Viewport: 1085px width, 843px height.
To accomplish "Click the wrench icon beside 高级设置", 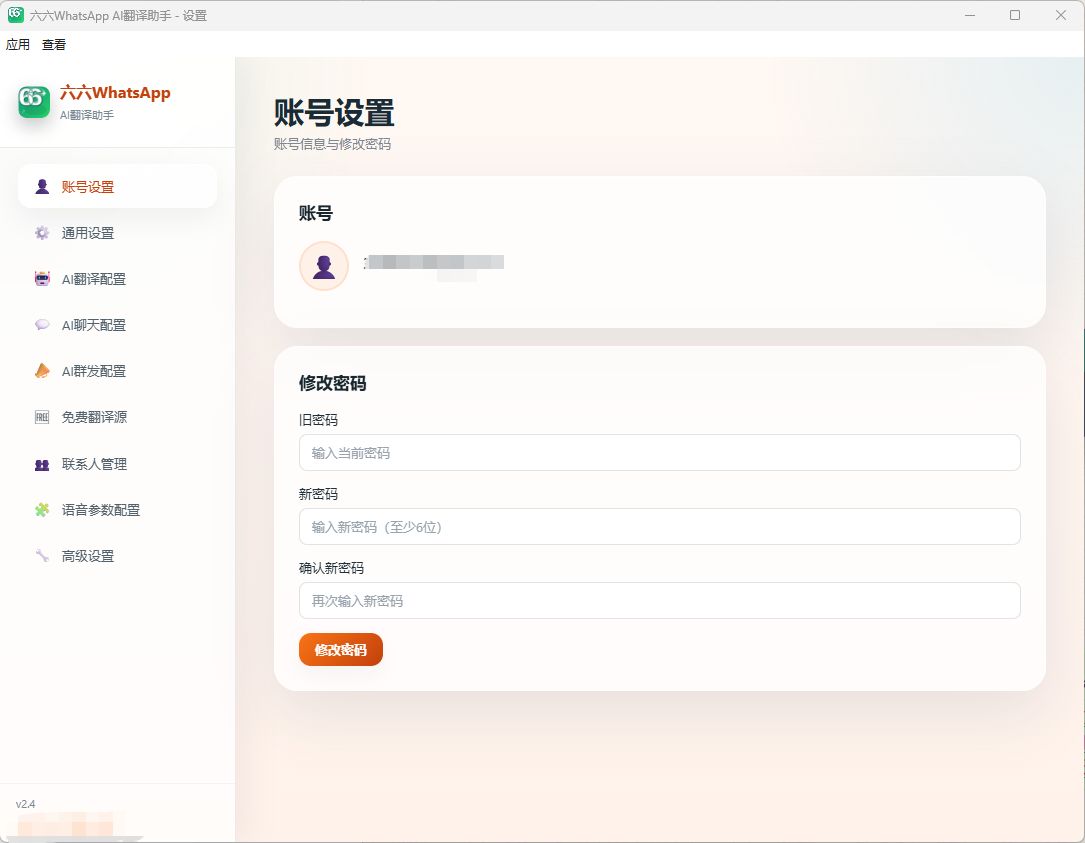I will pos(42,556).
